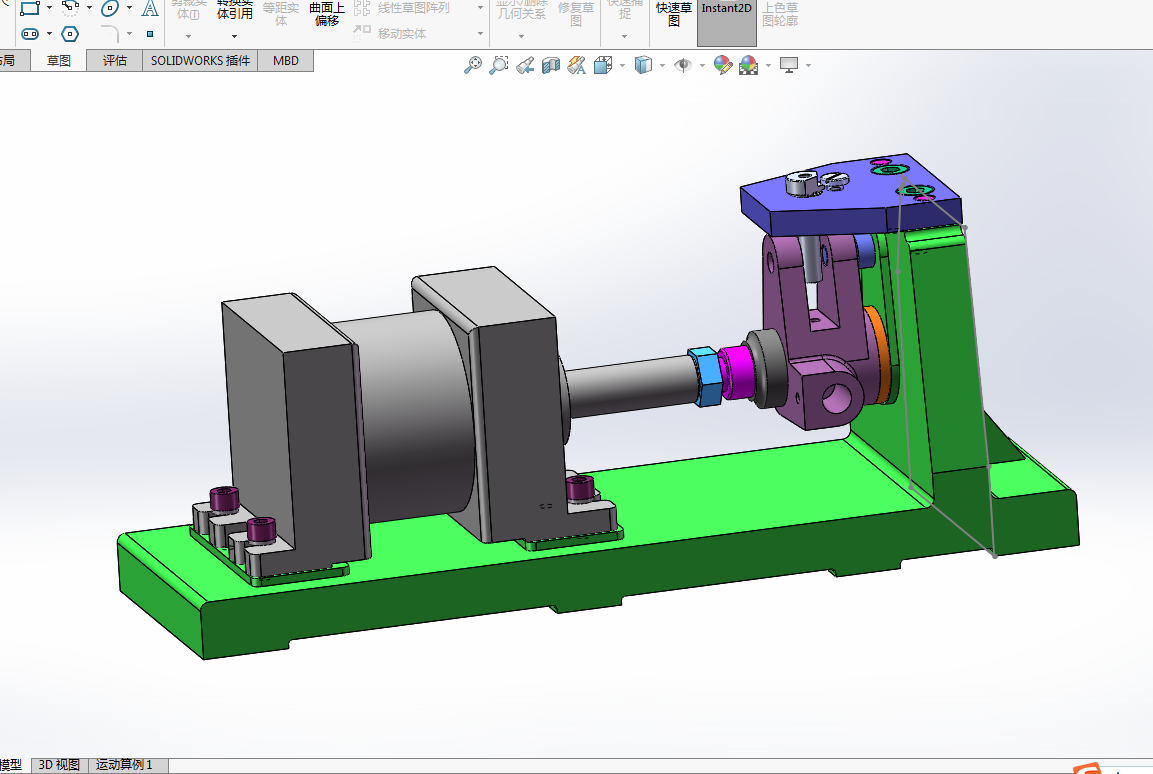Activate the Section View icon
This screenshot has height=774, width=1153.
click(x=551, y=66)
